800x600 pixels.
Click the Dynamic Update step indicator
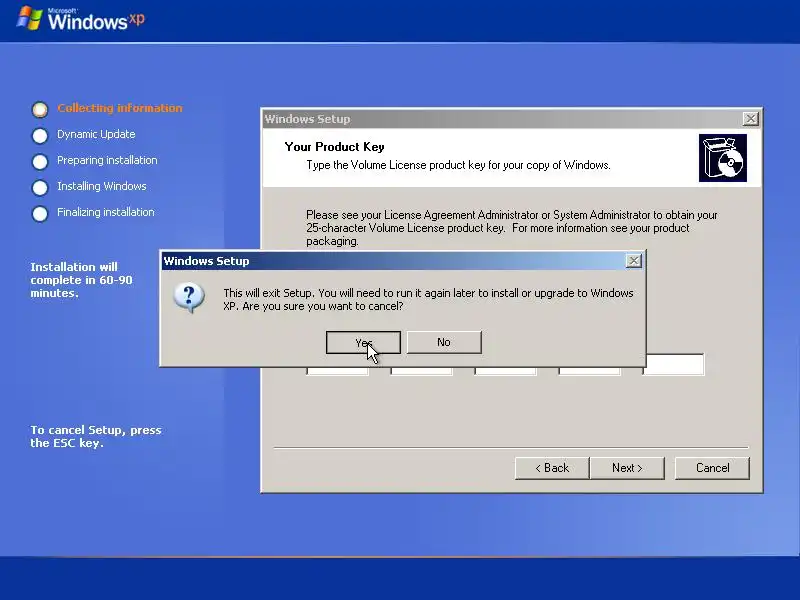click(x=40, y=135)
